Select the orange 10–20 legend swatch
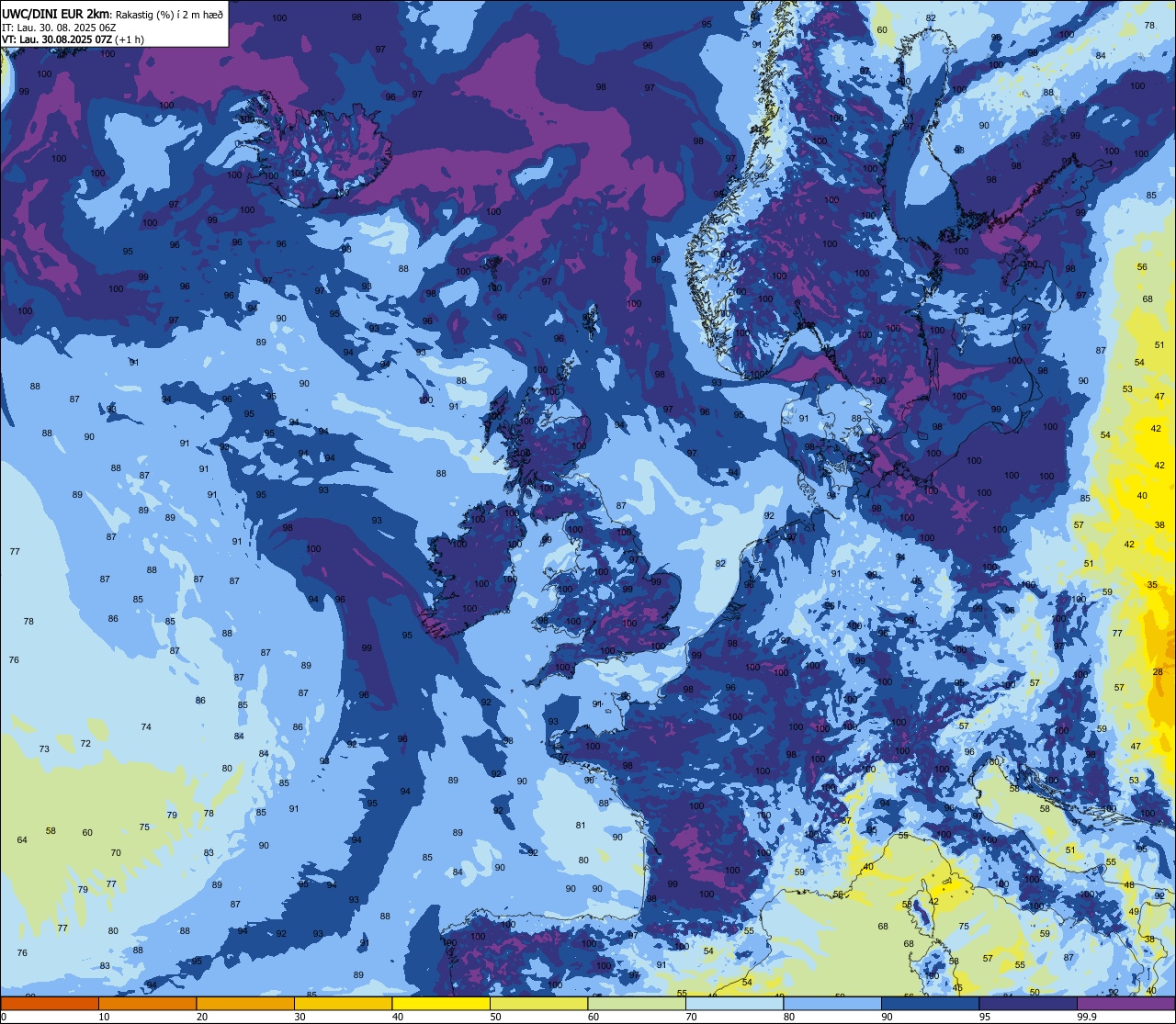Screen dimensions: 1176x1024 (147, 1003)
